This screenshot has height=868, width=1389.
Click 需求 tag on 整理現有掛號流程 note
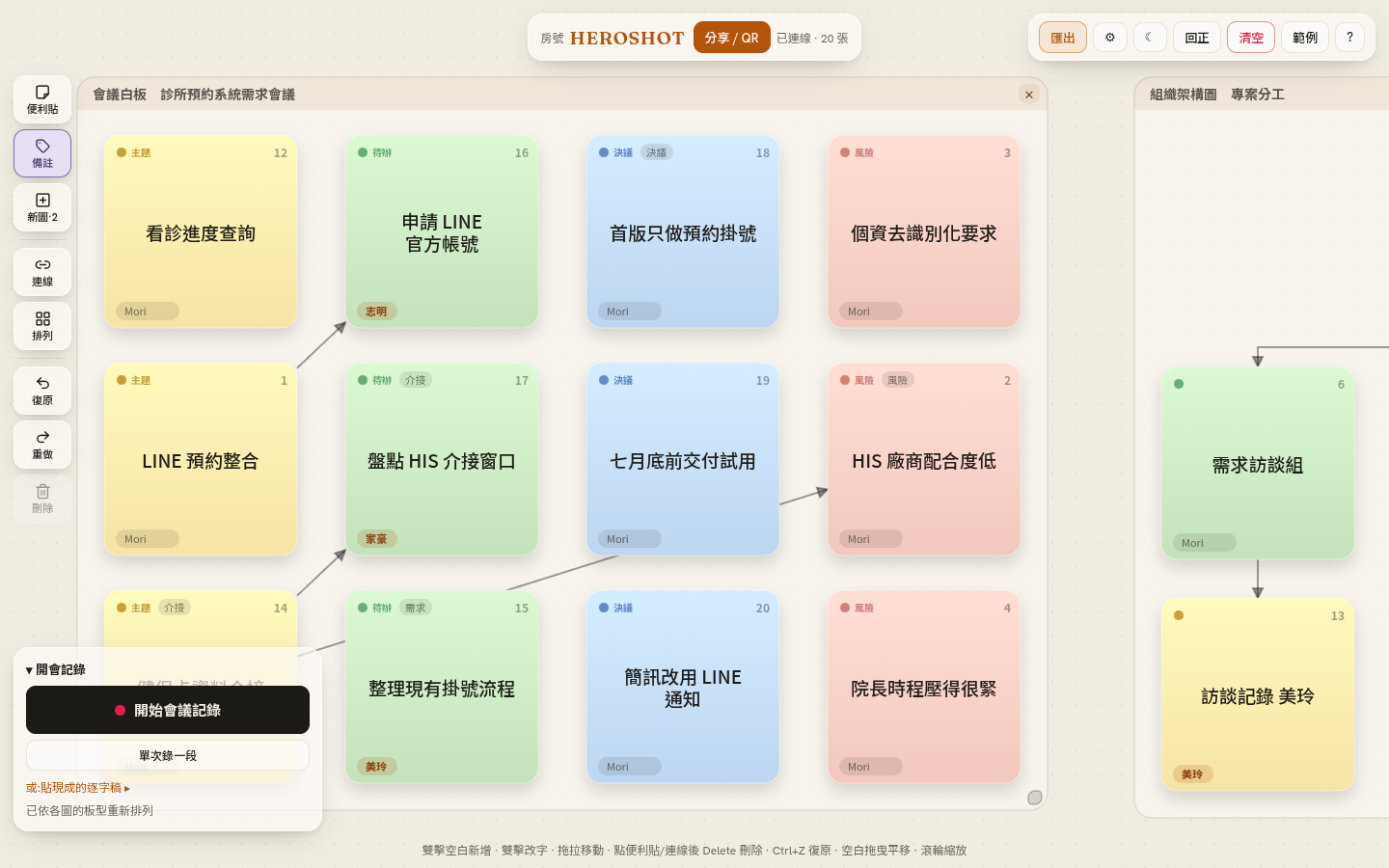click(416, 608)
